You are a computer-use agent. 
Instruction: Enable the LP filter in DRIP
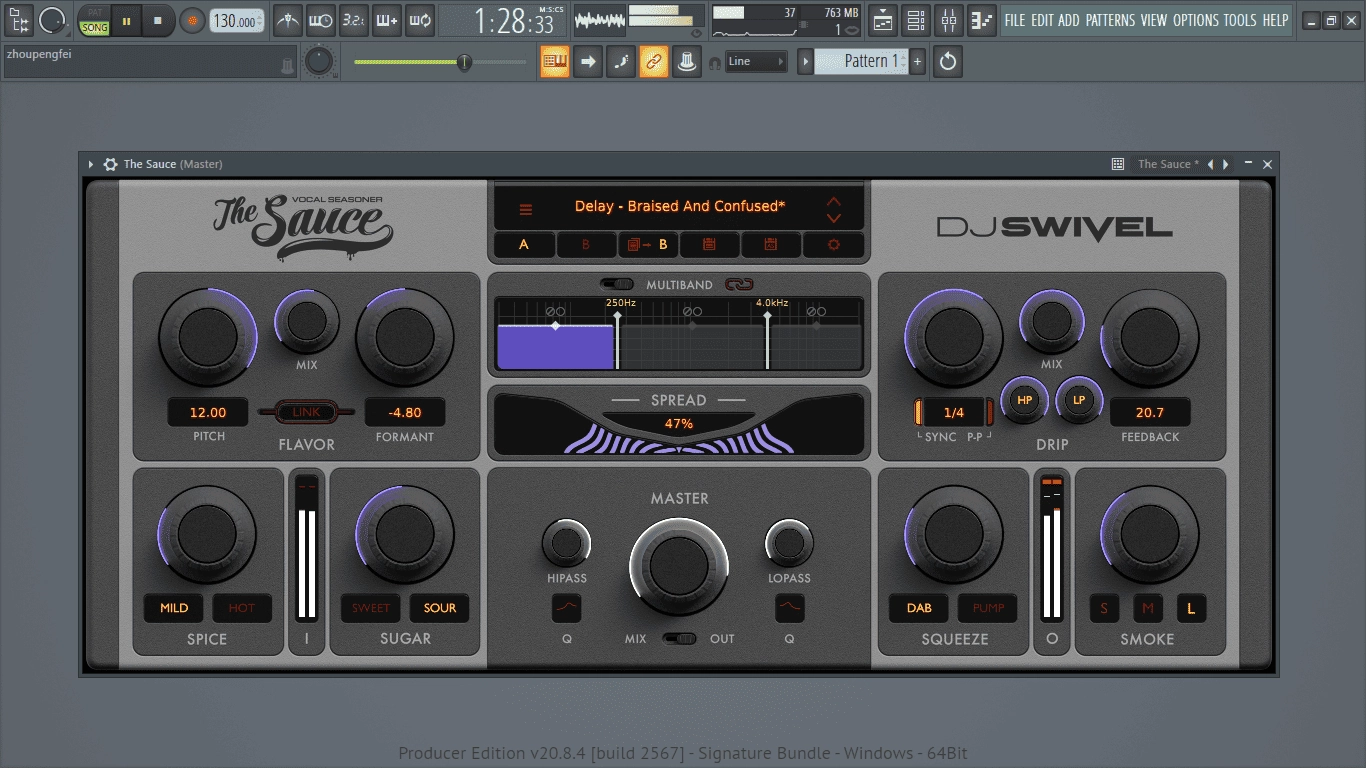pos(1079,400)
